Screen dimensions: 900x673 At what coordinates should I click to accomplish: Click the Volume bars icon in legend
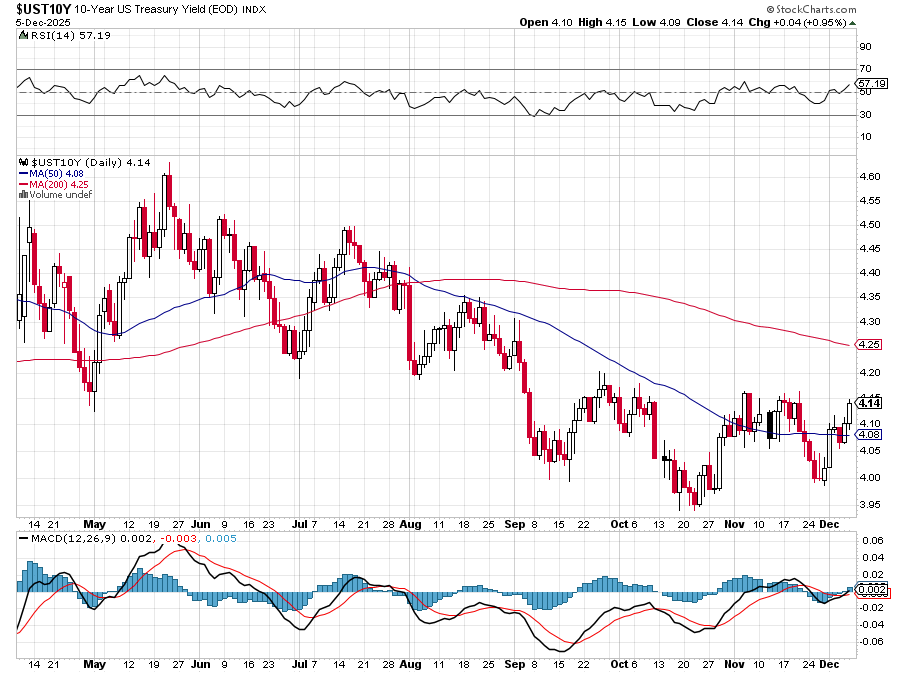click(x=24, y=194)
